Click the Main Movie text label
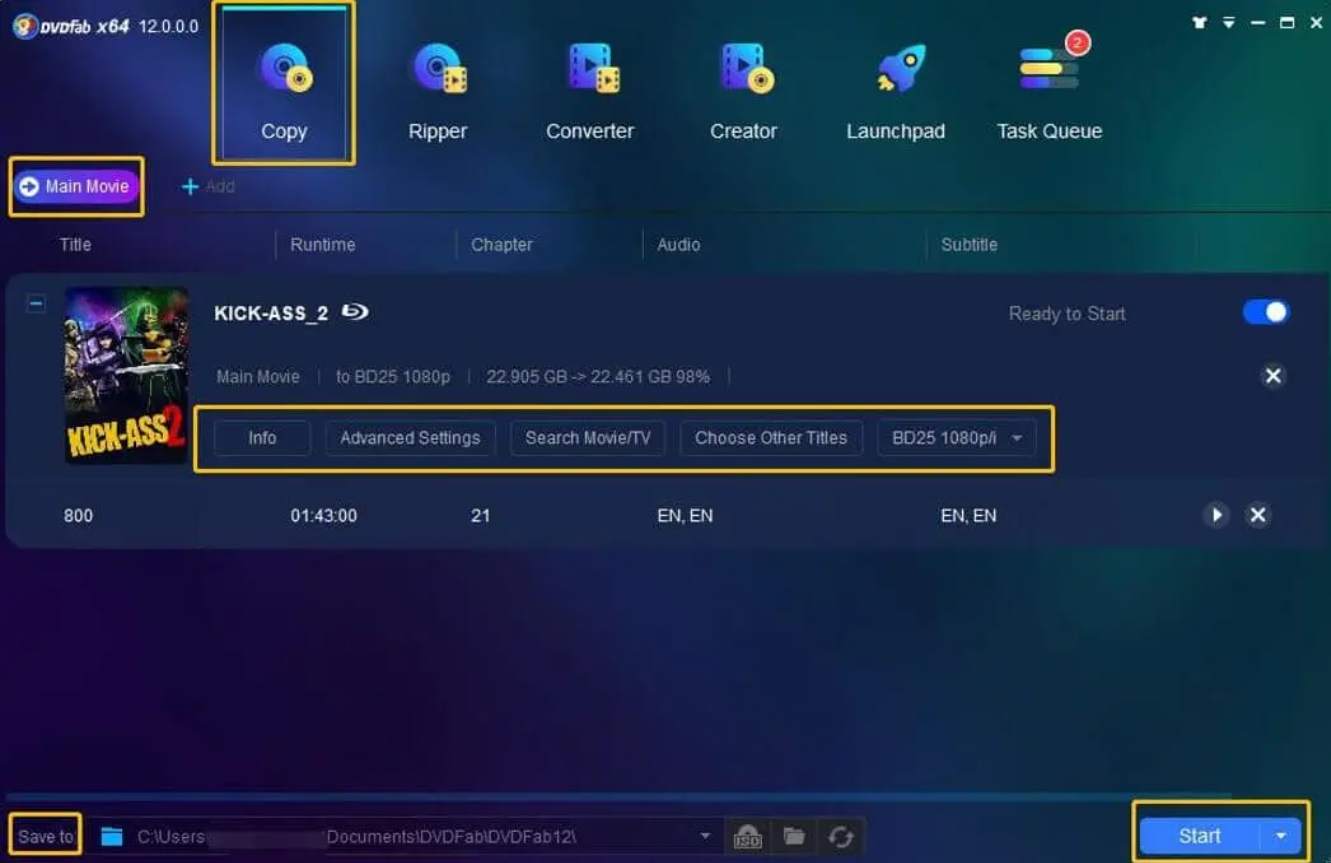The image size is (1331, 863). (x=258, y=377)
